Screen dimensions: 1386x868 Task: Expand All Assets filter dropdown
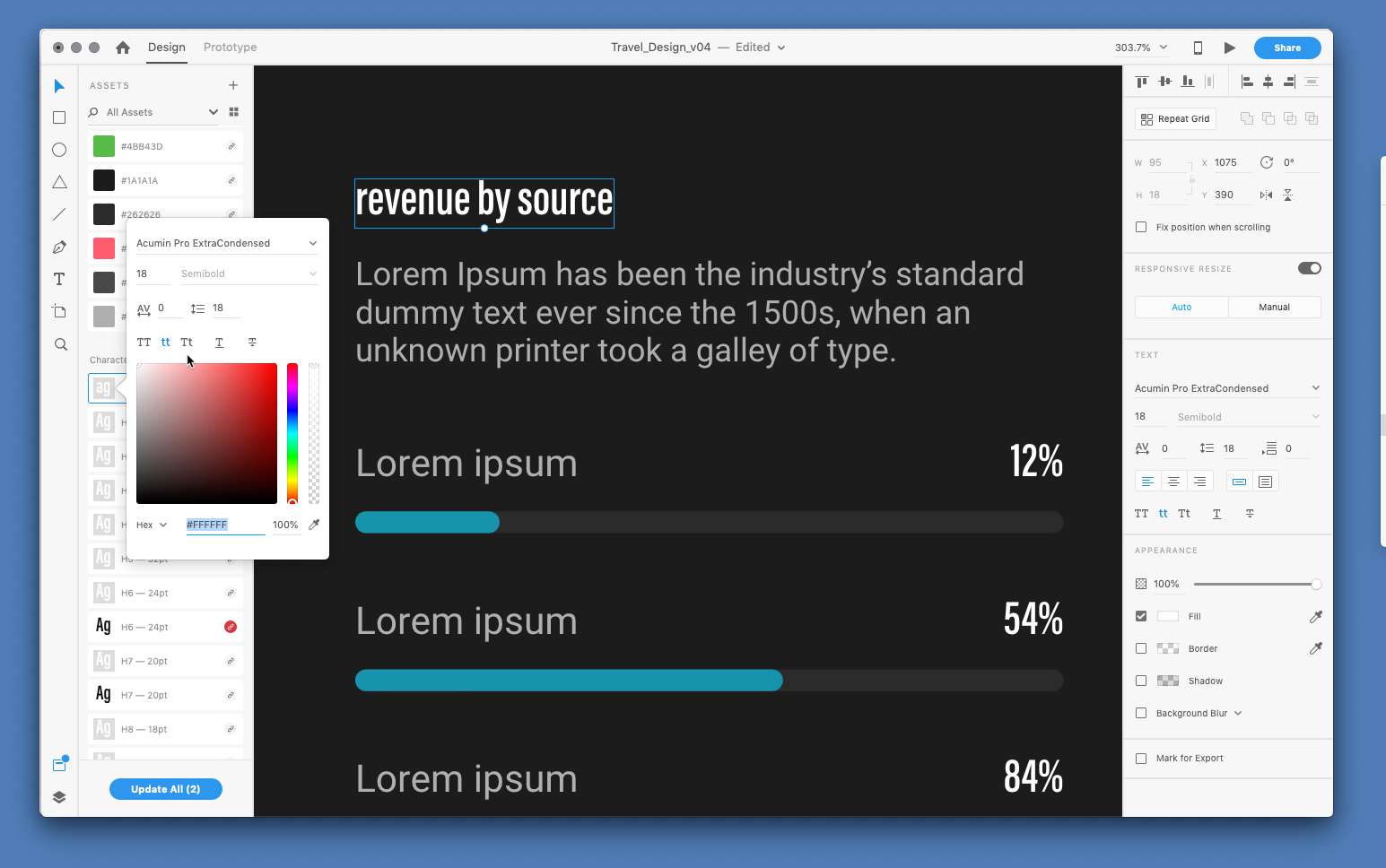214,112
